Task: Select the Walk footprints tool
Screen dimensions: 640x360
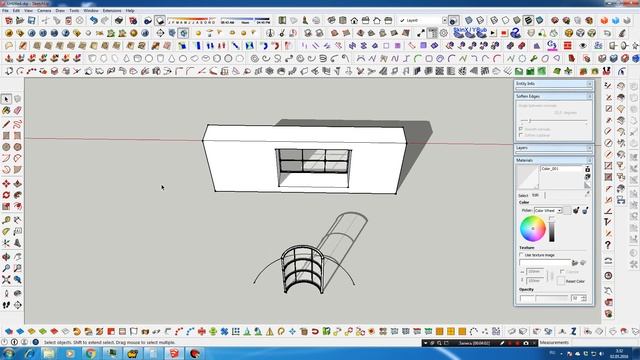Action: tap(6, 305)
